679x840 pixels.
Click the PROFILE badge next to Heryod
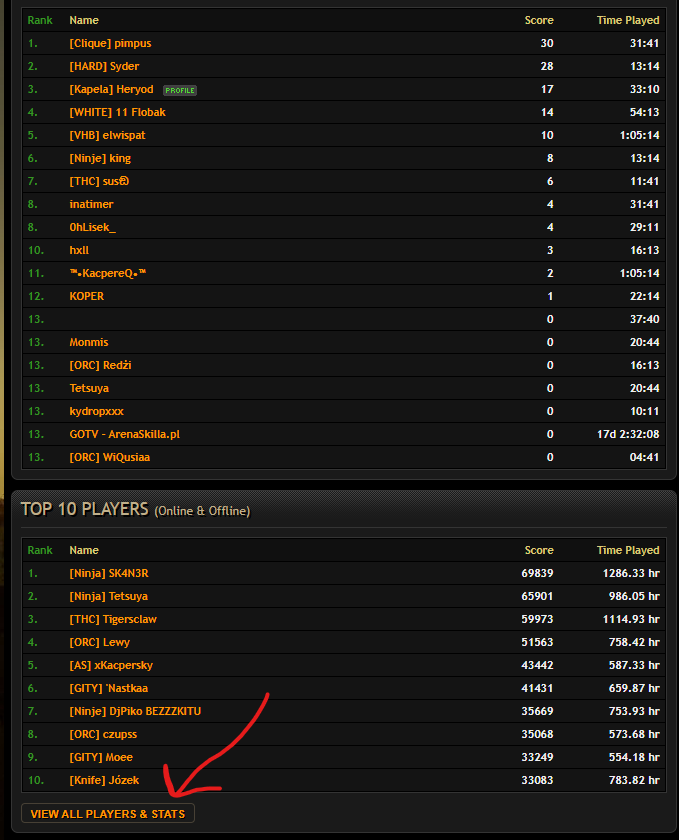point(180,90)
